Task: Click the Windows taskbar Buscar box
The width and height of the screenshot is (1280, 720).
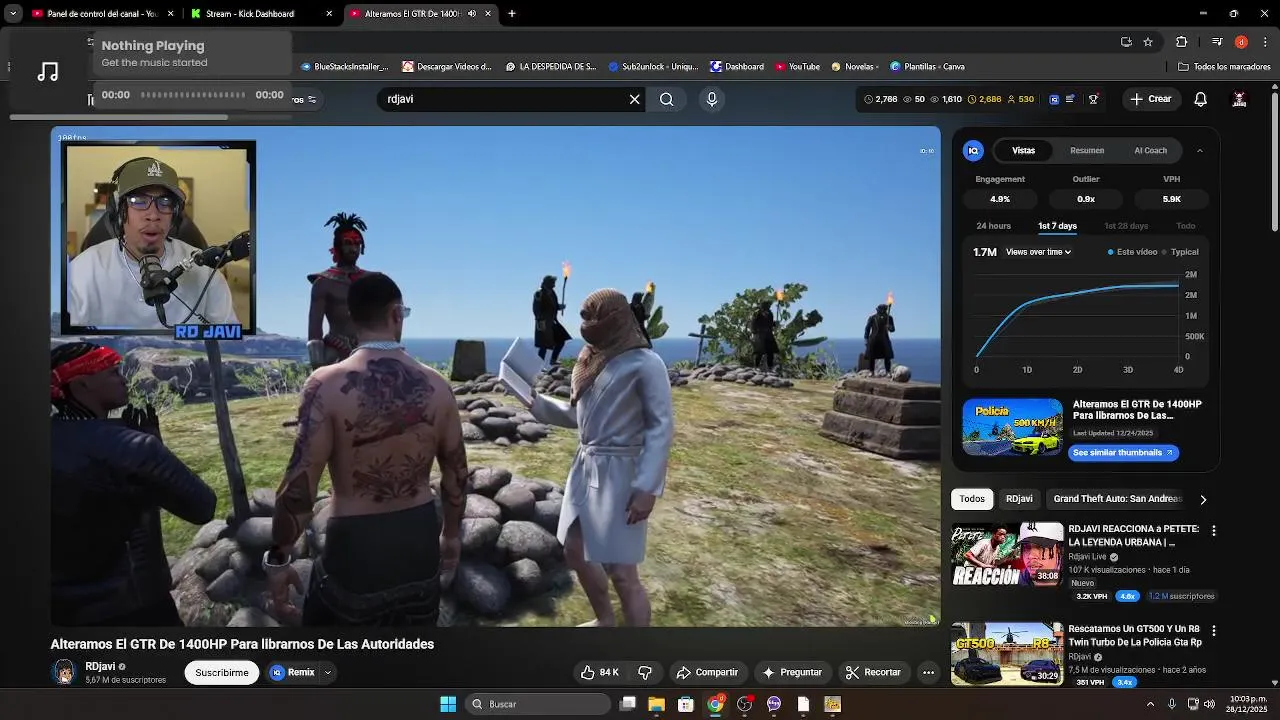Action: [x=539, y=704]
